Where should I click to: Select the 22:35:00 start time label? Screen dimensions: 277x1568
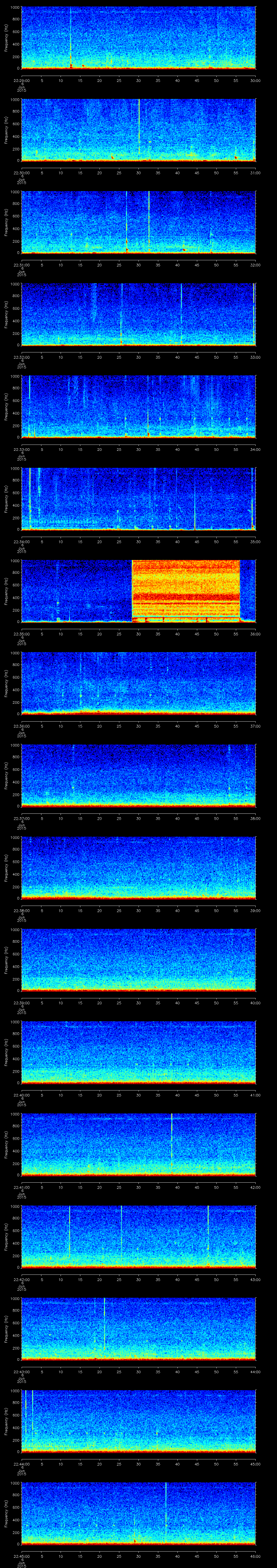[x=21, y=634]
